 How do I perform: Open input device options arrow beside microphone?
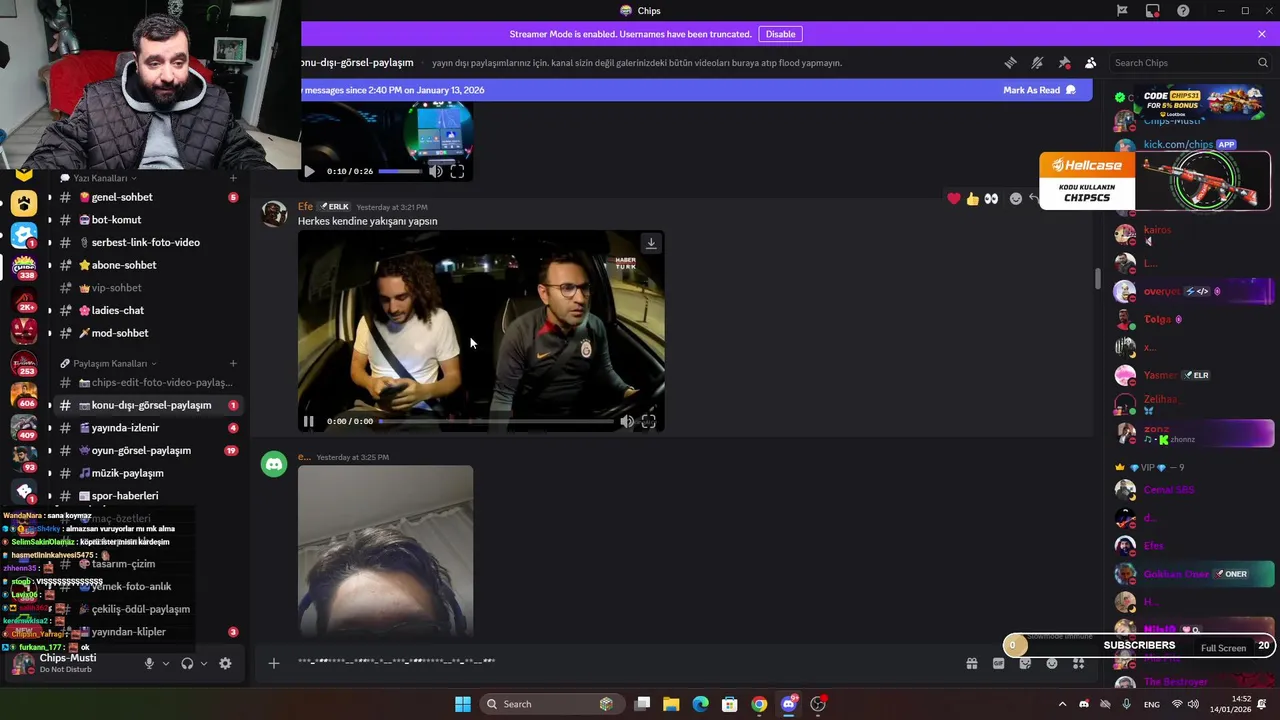click(x=165, y=663)
